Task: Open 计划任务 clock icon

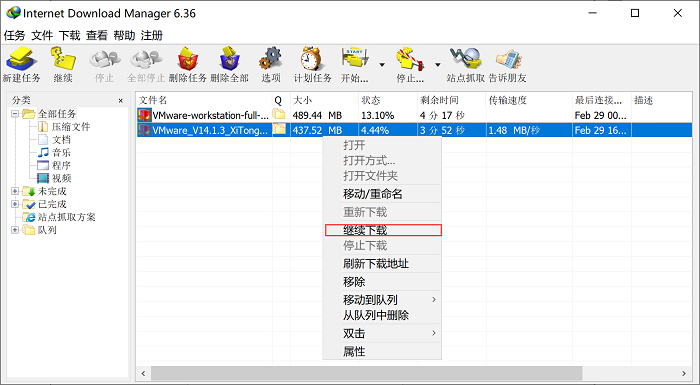Action: [312, 59]
